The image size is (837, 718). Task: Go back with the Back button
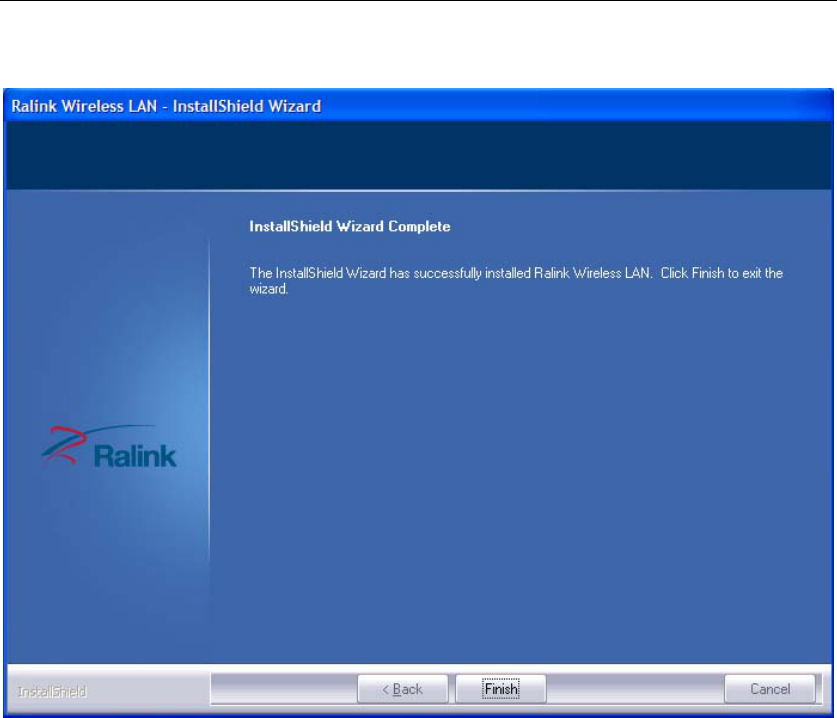pyautogui.click(x=402, y=689)
